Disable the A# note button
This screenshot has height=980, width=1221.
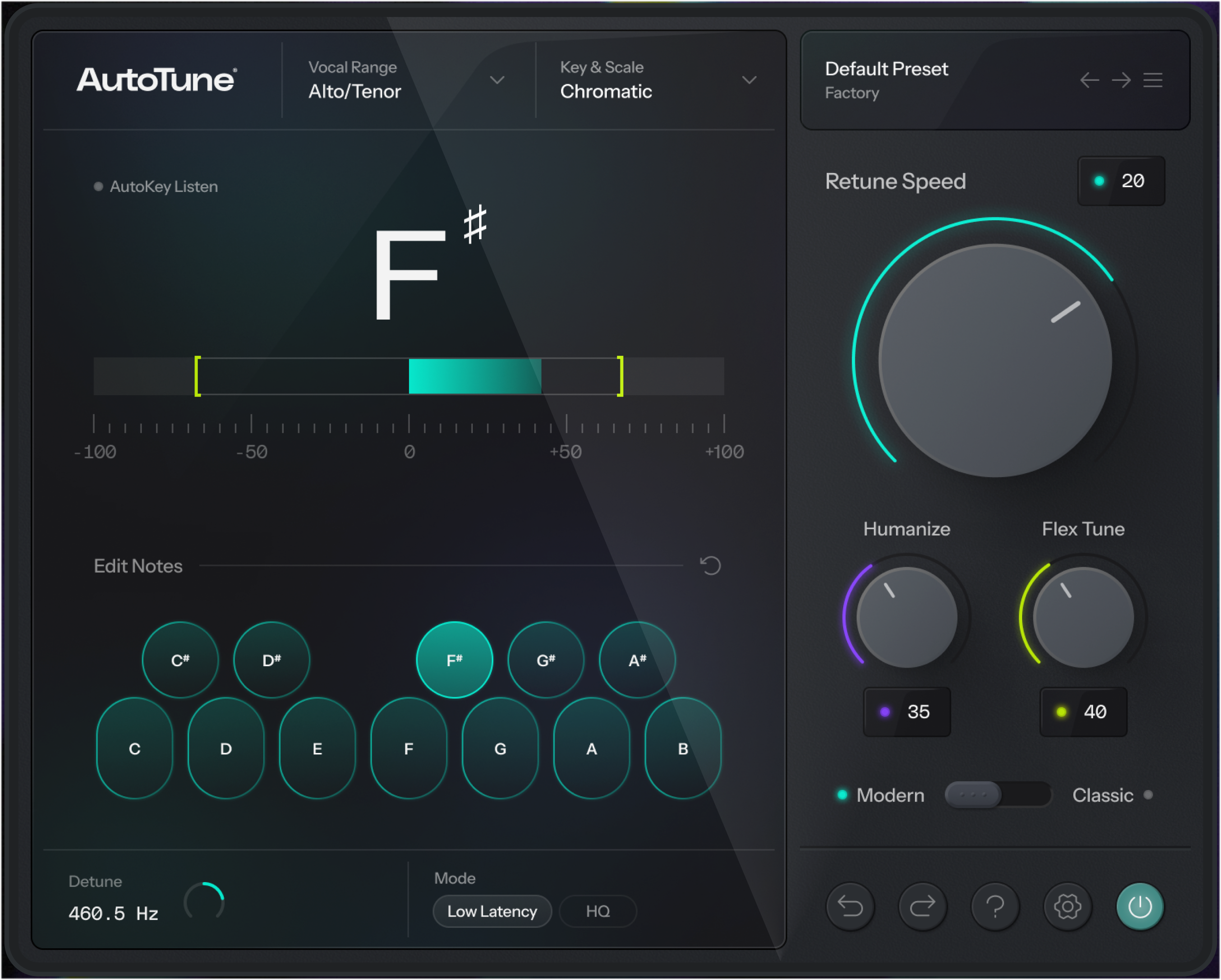[x=637, y=659]
